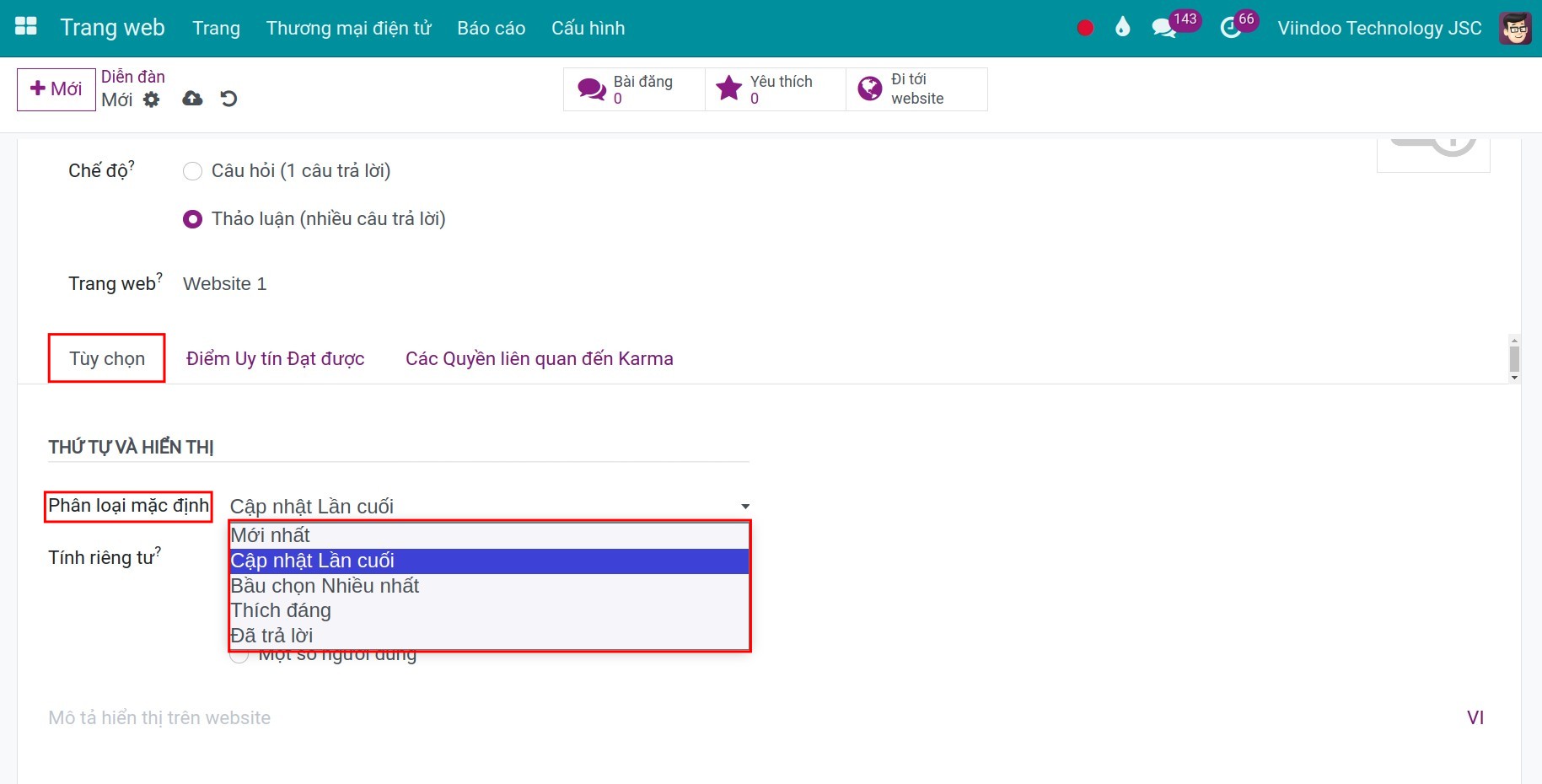Open Bài đăng stat button
This screenshot has height=784, width=1542.
pos(634,89)
